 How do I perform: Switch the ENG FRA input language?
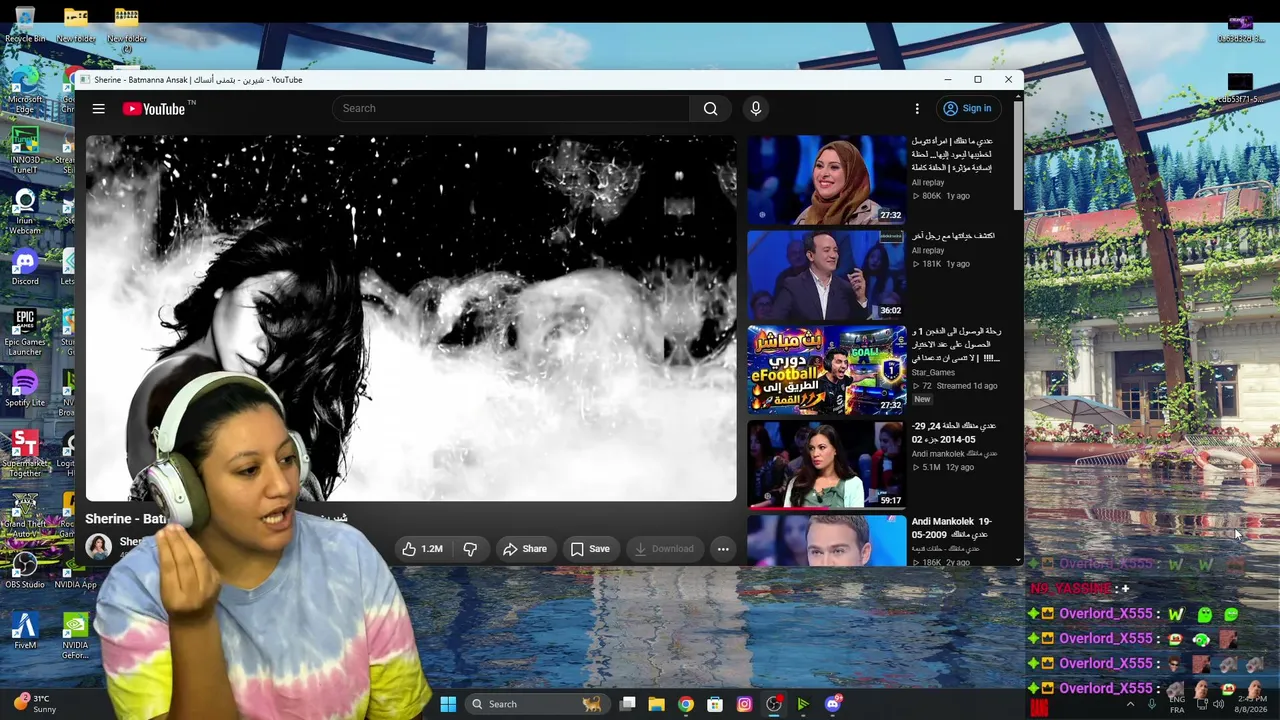[1177, 704]
